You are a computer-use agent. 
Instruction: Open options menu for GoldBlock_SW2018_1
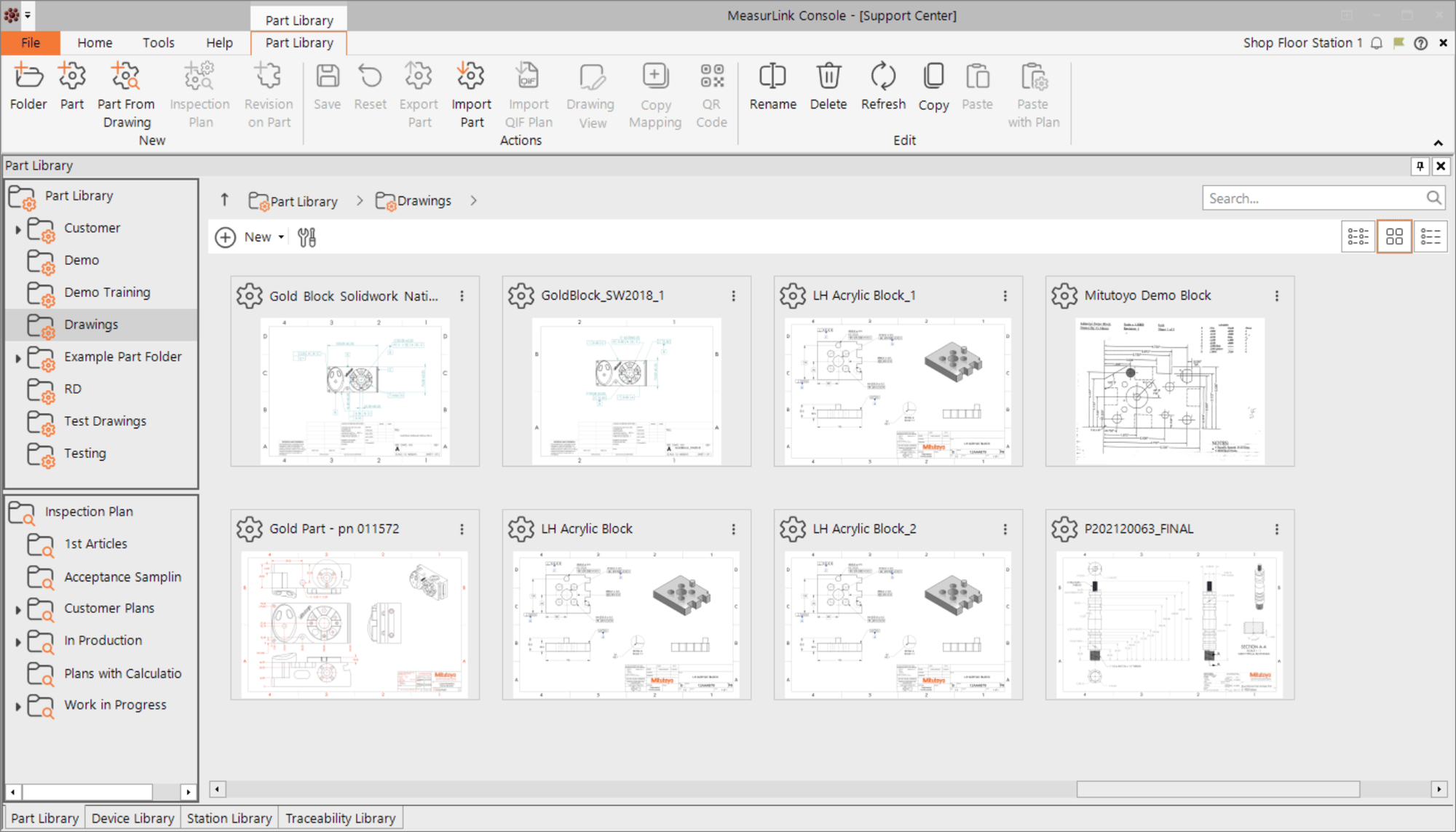[734, 296]
